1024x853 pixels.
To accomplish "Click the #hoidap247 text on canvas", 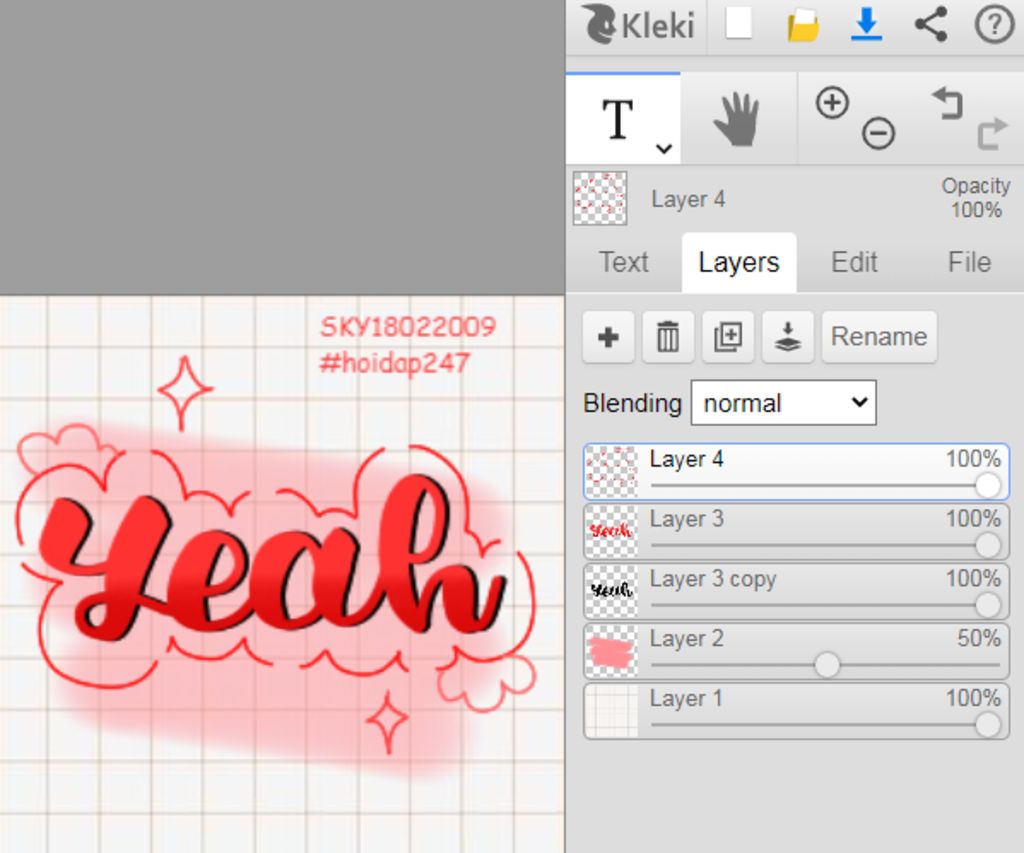I will click(394, 363).
